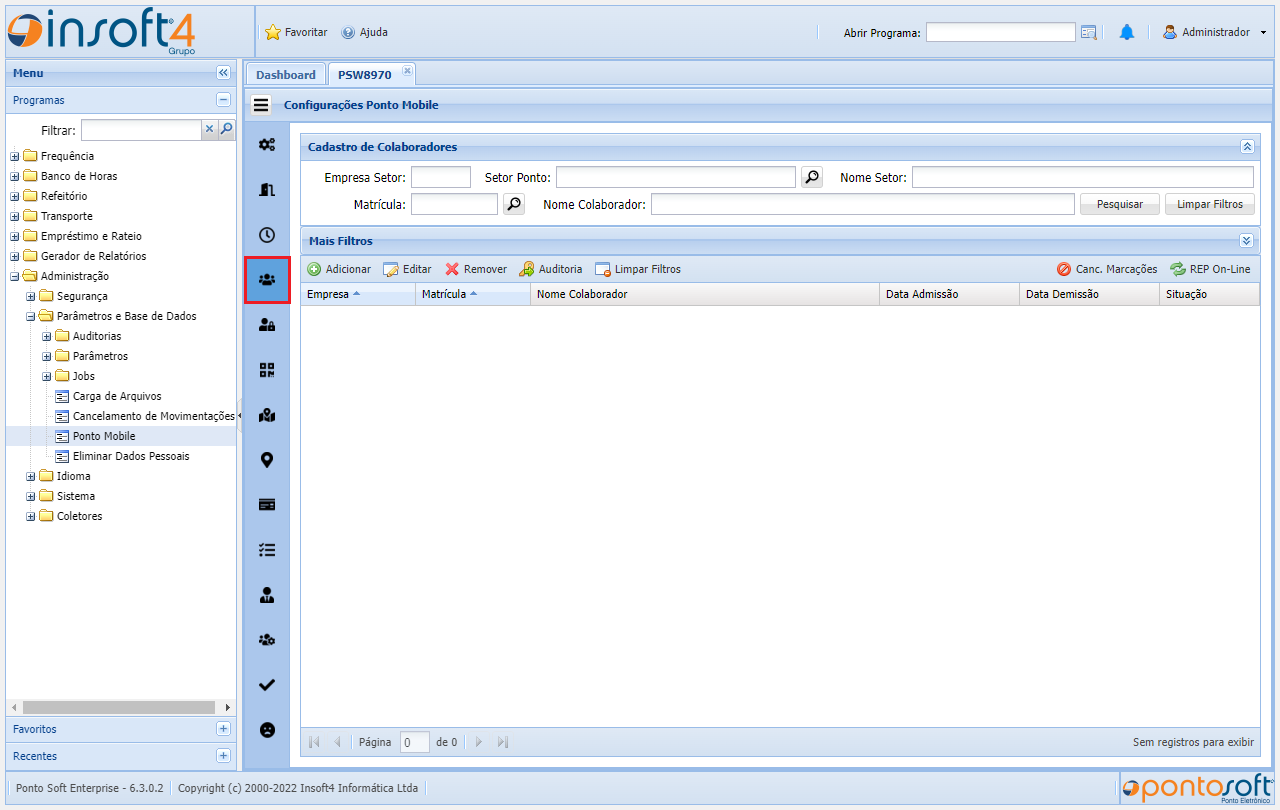The image size is (1280, 810).
Task: Click the Setor Ponto search magnifier
Action: point(812,177)
